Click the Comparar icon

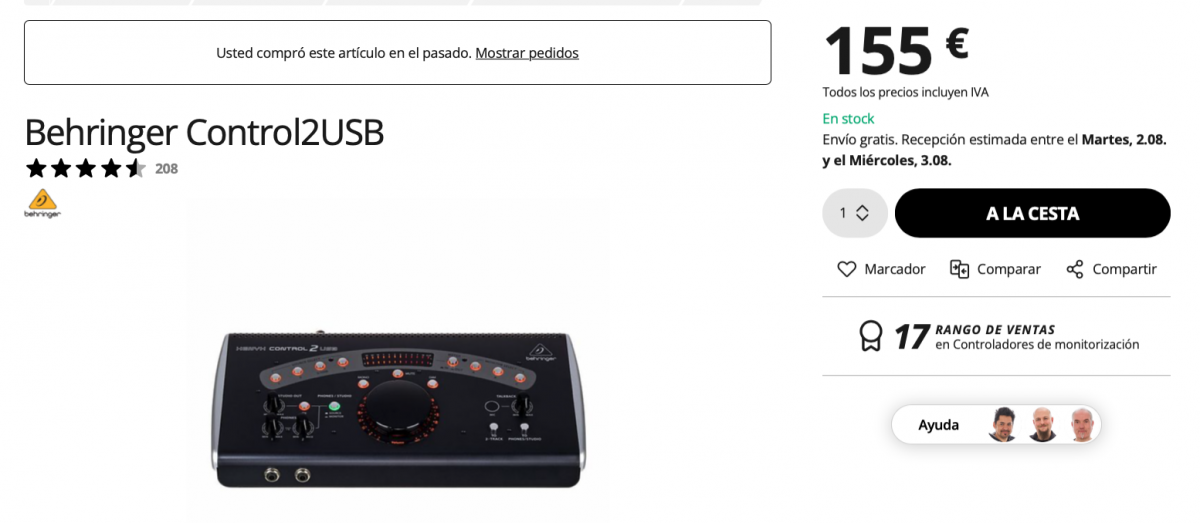tap(959, 269)
